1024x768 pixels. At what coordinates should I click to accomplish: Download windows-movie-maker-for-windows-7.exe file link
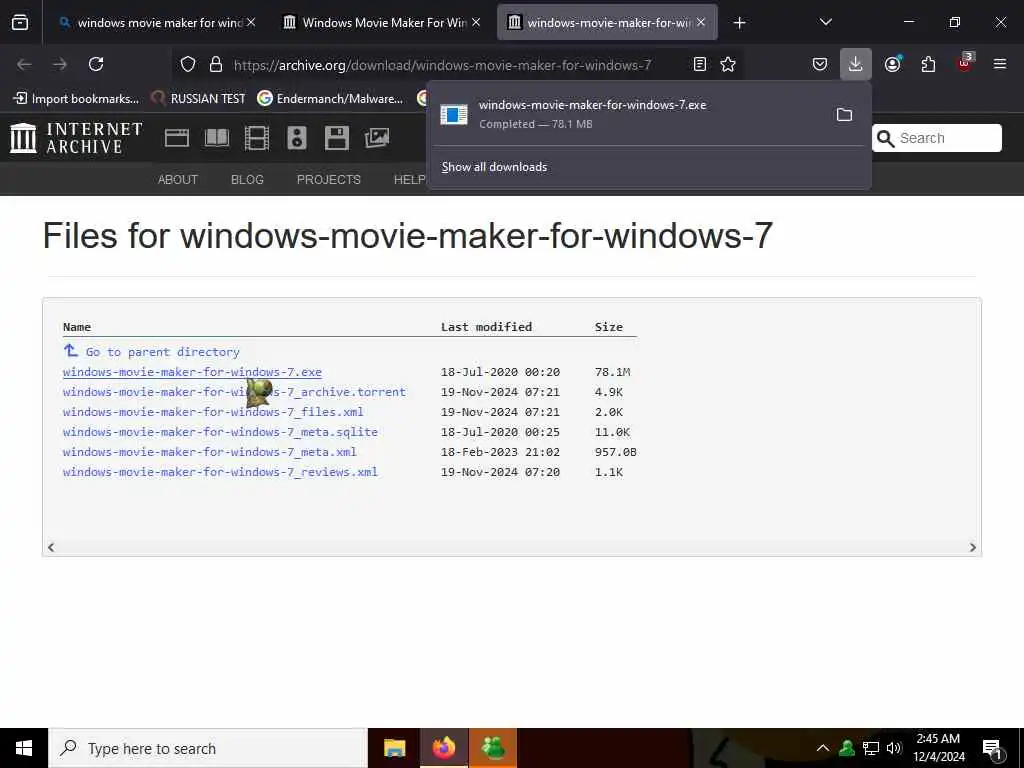(x=192, y=372)
